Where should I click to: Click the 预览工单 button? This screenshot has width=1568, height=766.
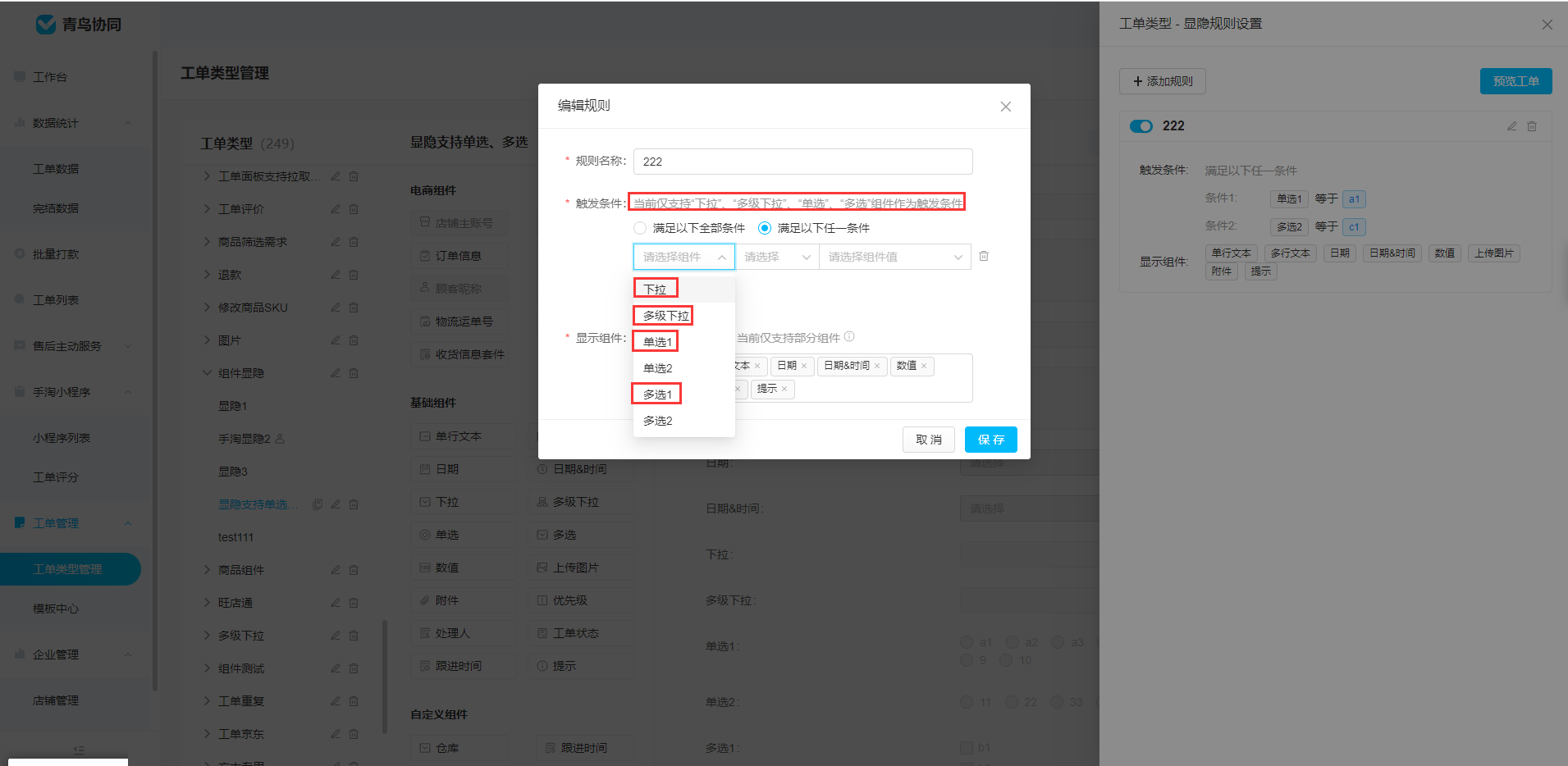pyautogui.click(x=1516, y=81)
